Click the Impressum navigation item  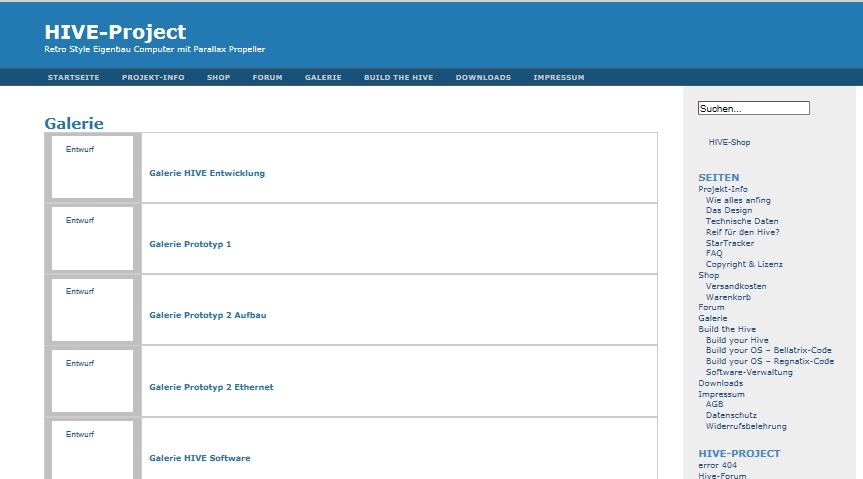(558, 77)
